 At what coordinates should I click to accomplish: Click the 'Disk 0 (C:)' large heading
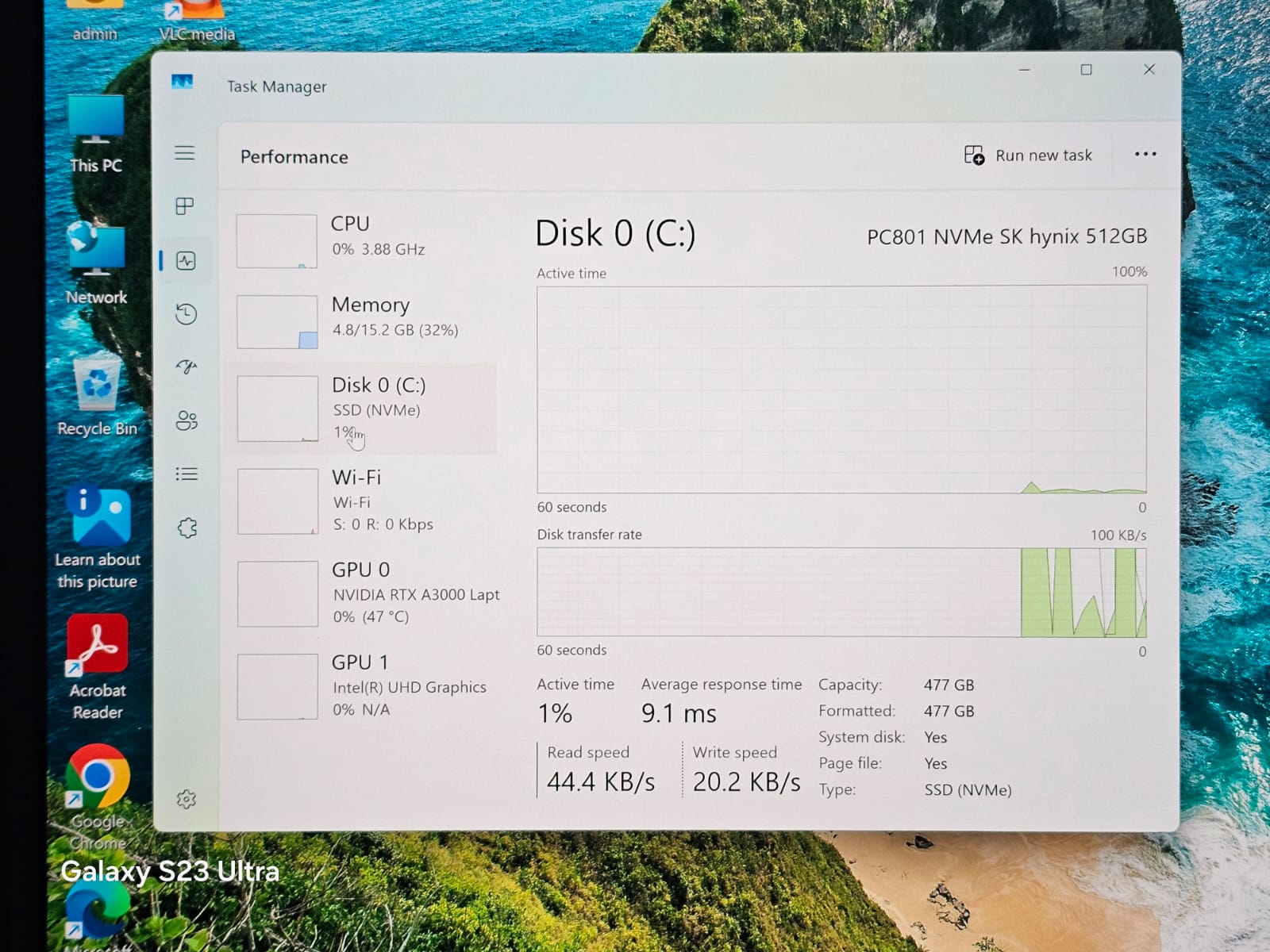click(615, 233)
